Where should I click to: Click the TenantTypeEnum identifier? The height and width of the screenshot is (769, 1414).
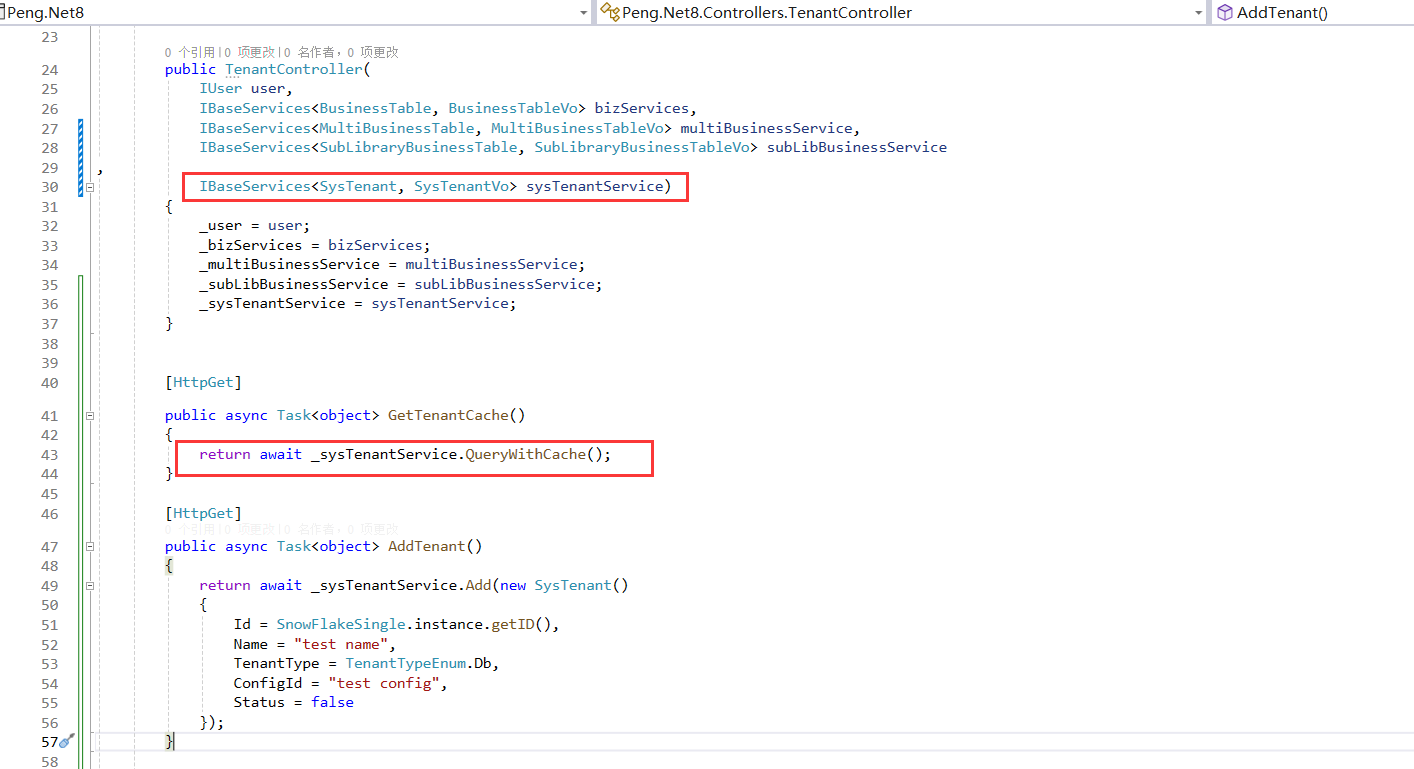[405, 663]
